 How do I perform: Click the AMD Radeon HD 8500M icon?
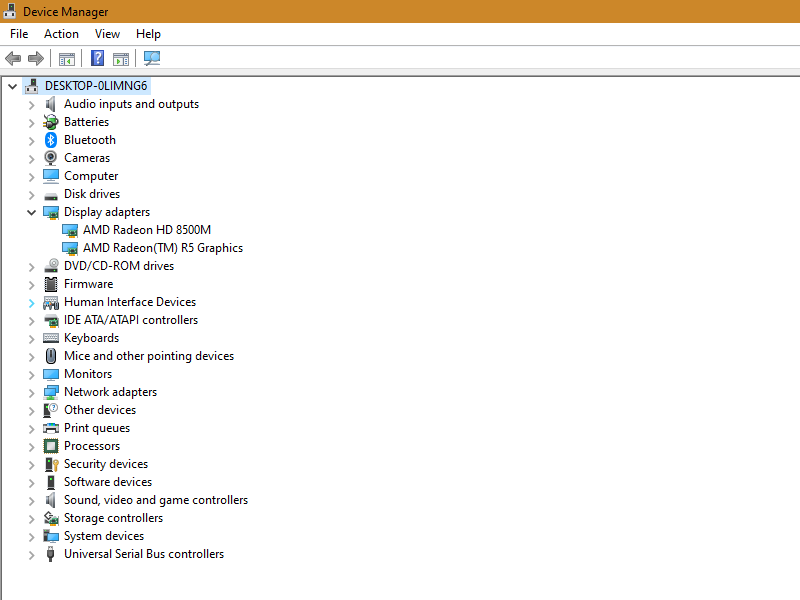[70, 231]
